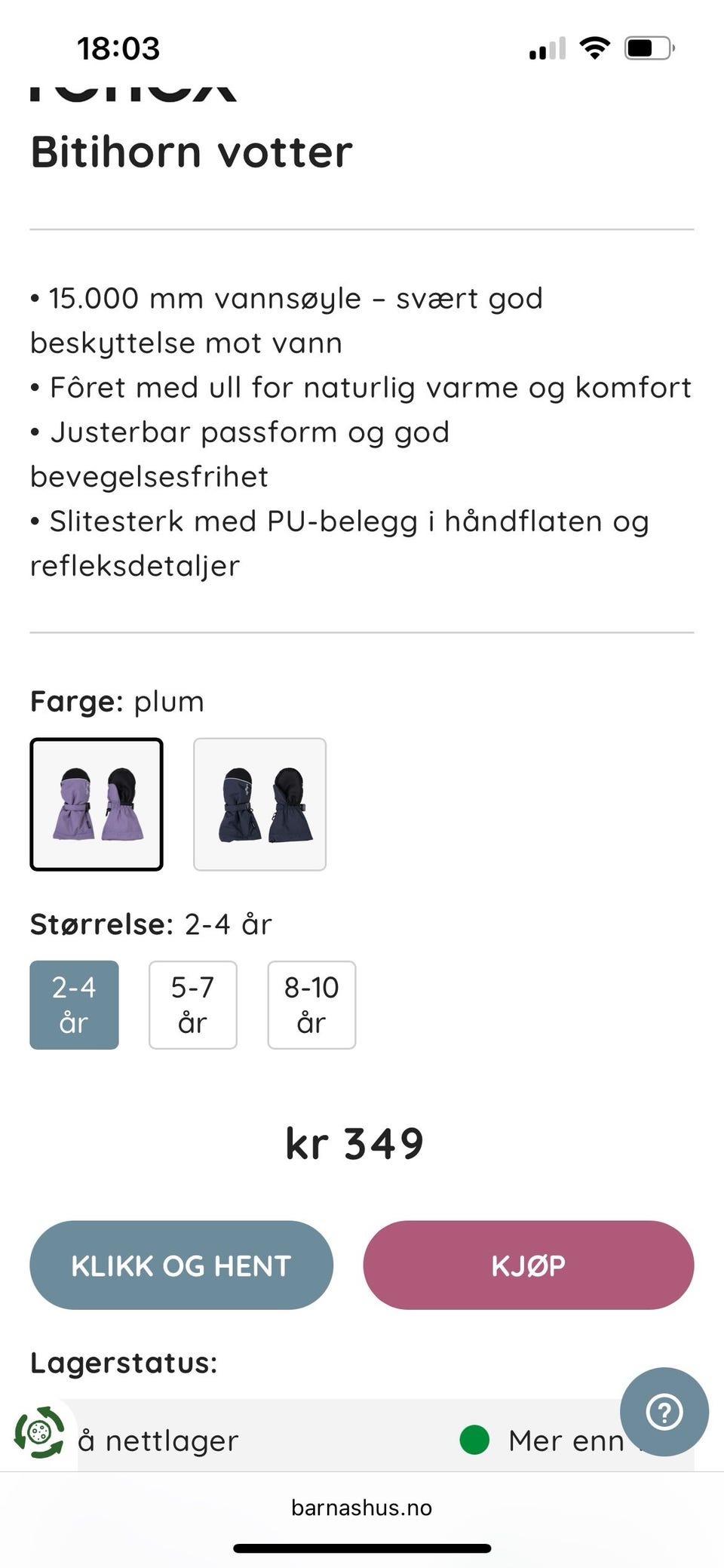Screen dimensions: 724x1568
Task: Tap the KJØP buy button
Action: point(529,1265)
